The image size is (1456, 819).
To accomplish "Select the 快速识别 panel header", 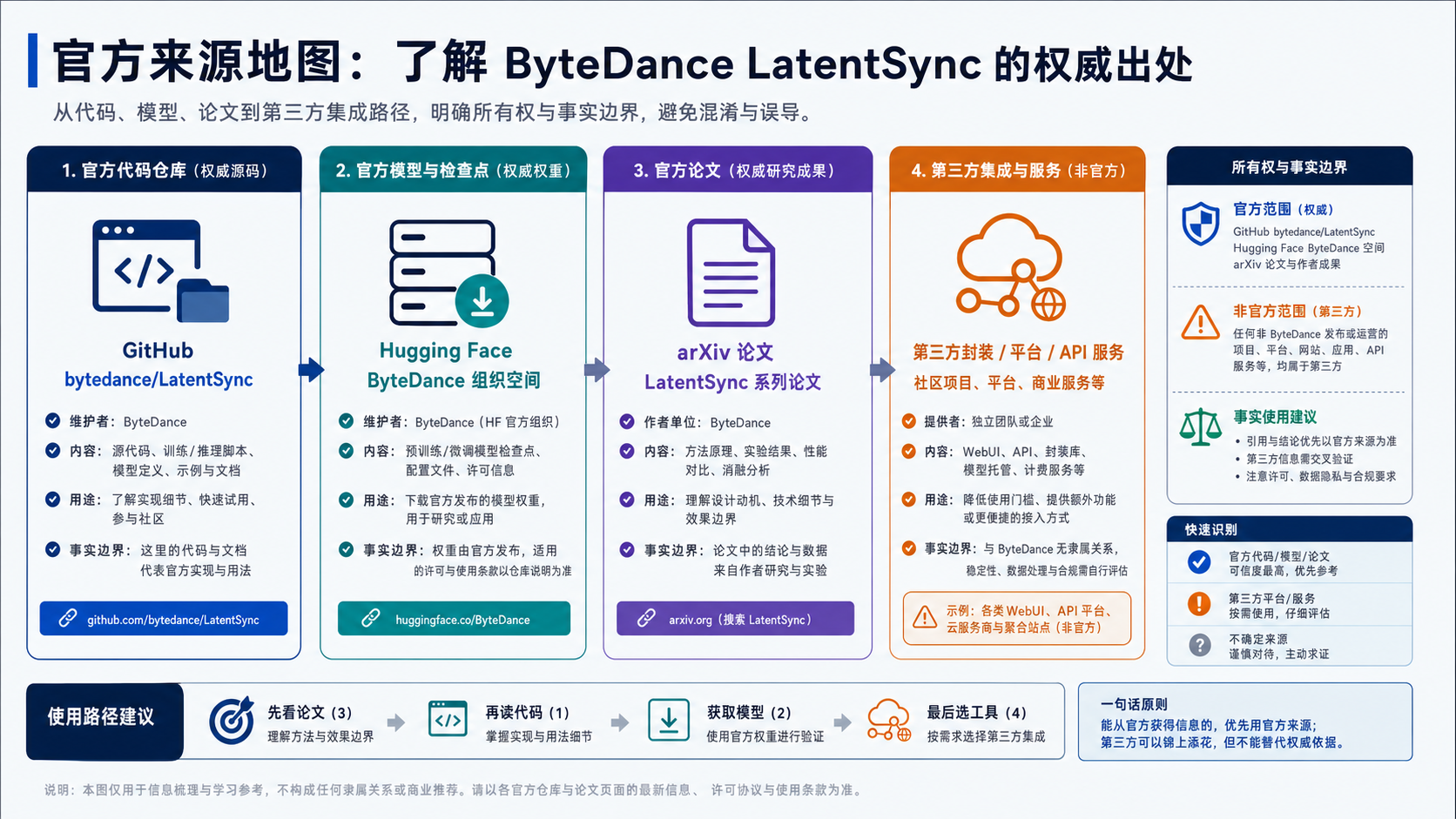I will [1289, 528].
